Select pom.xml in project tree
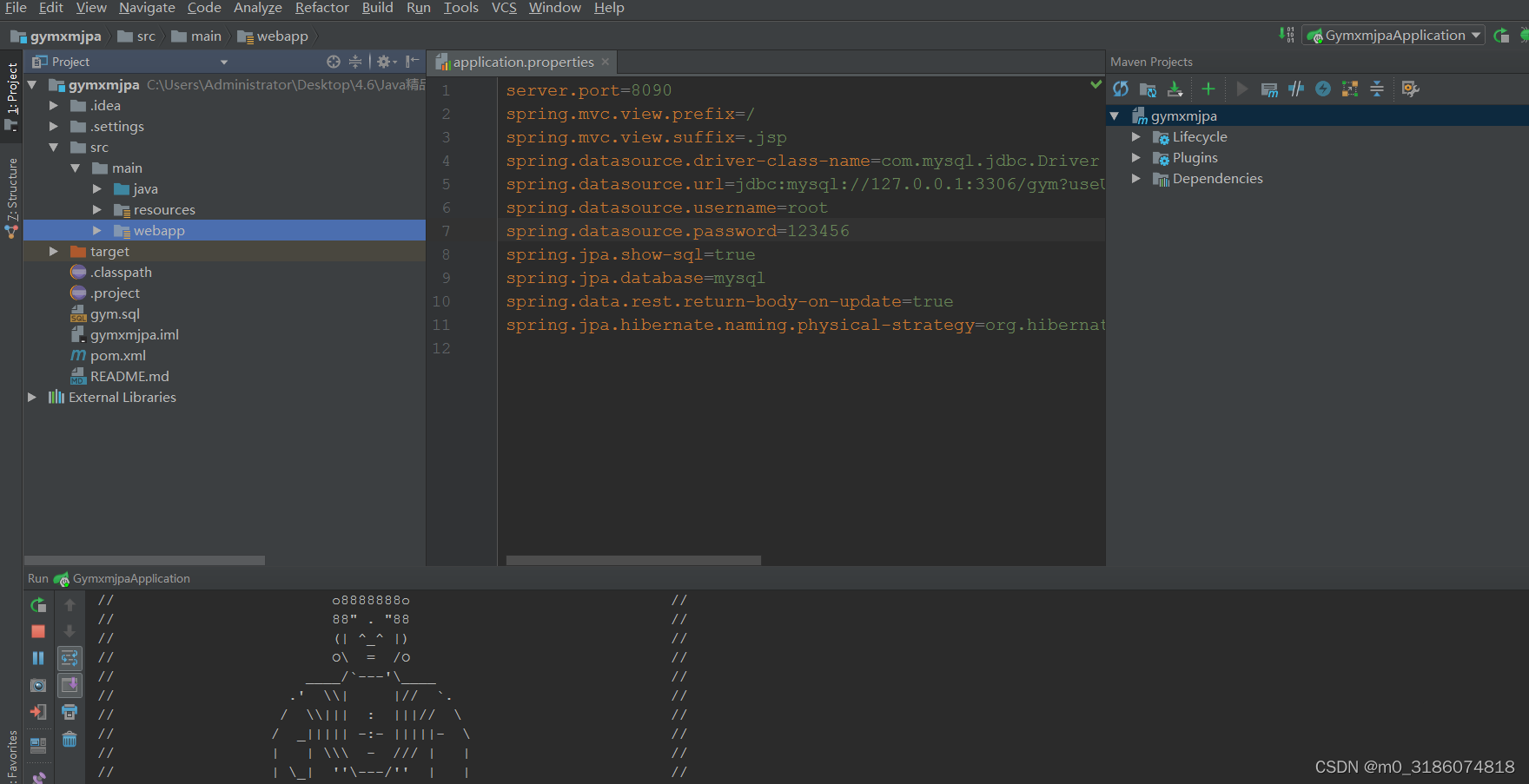This screenshot has height=784, width=1529. click(118, 356)
